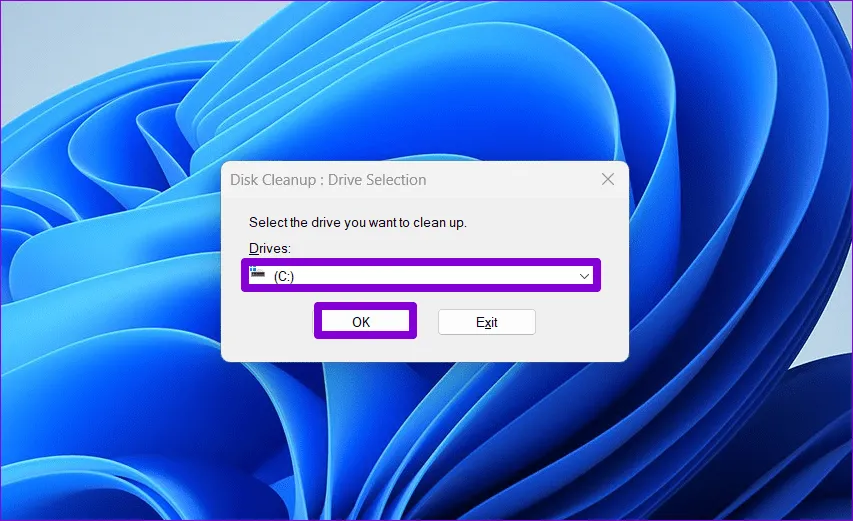Screen dimensions: 853x521
Task: Select the (C:) drive combo box
Action: pos(420,276)
